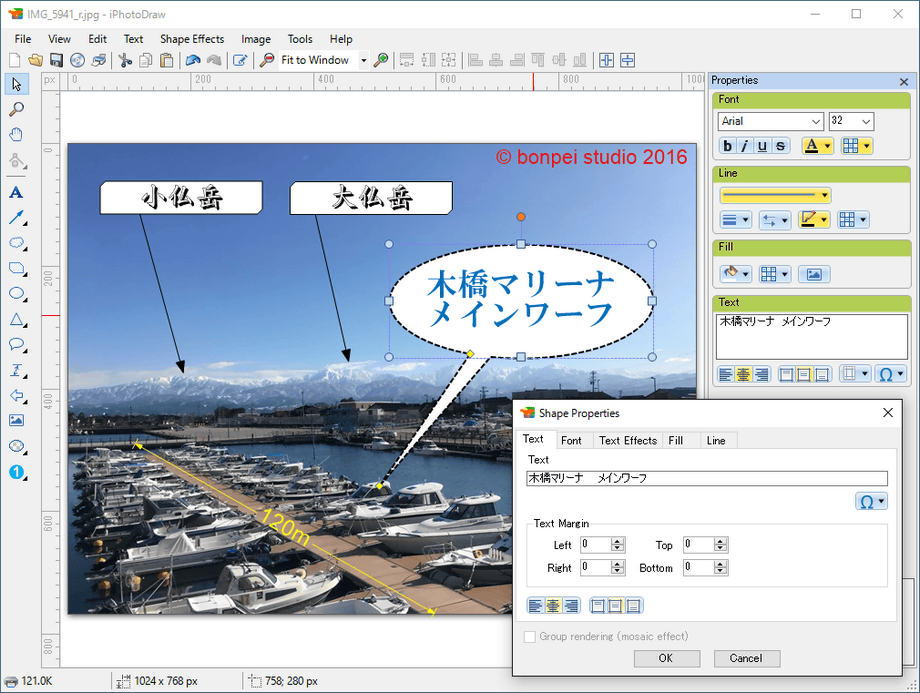Screen dimensions: 920x693
Task: Open the File menu
Action: (x=23, y=39)
